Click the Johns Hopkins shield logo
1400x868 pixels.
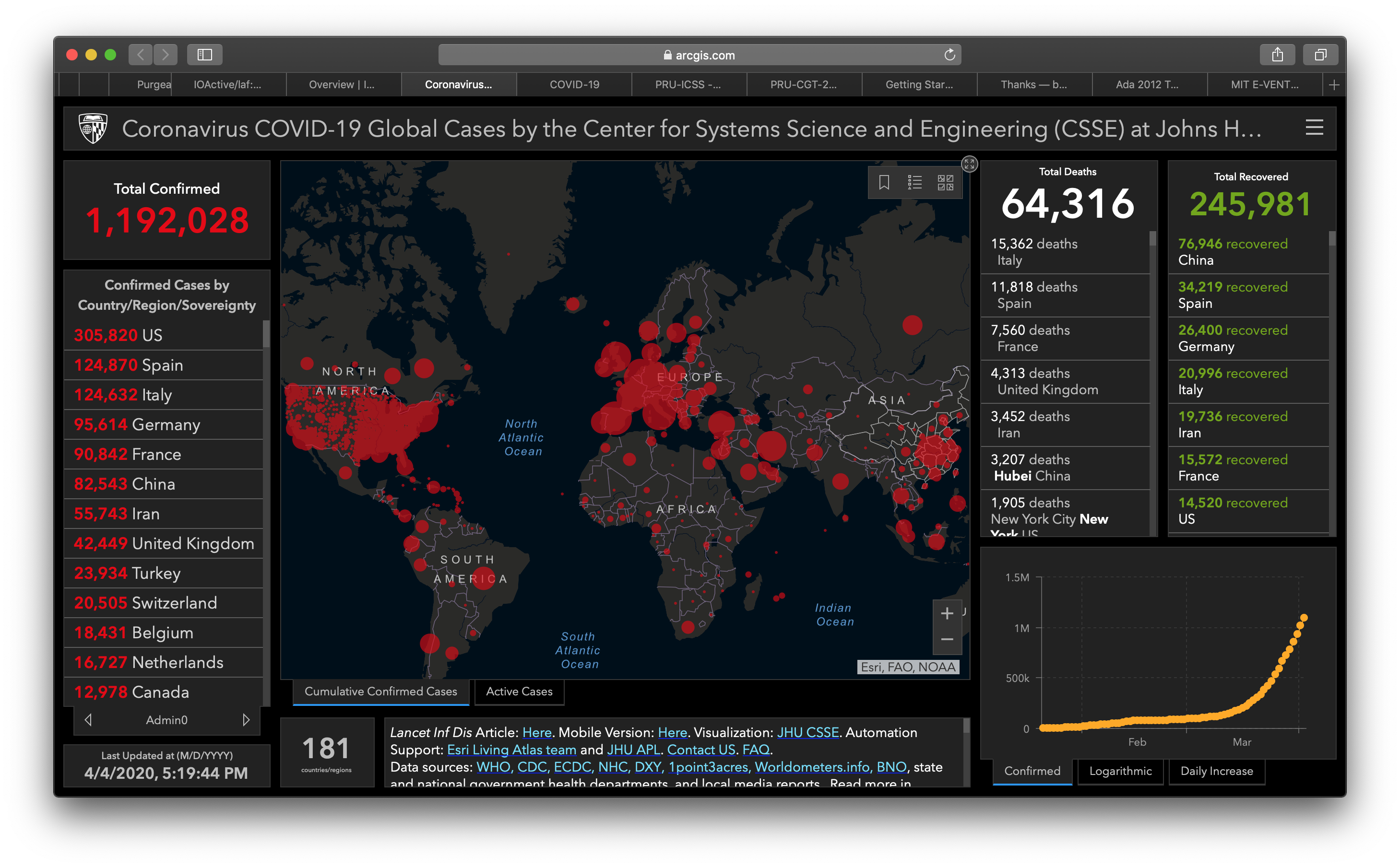93,128
